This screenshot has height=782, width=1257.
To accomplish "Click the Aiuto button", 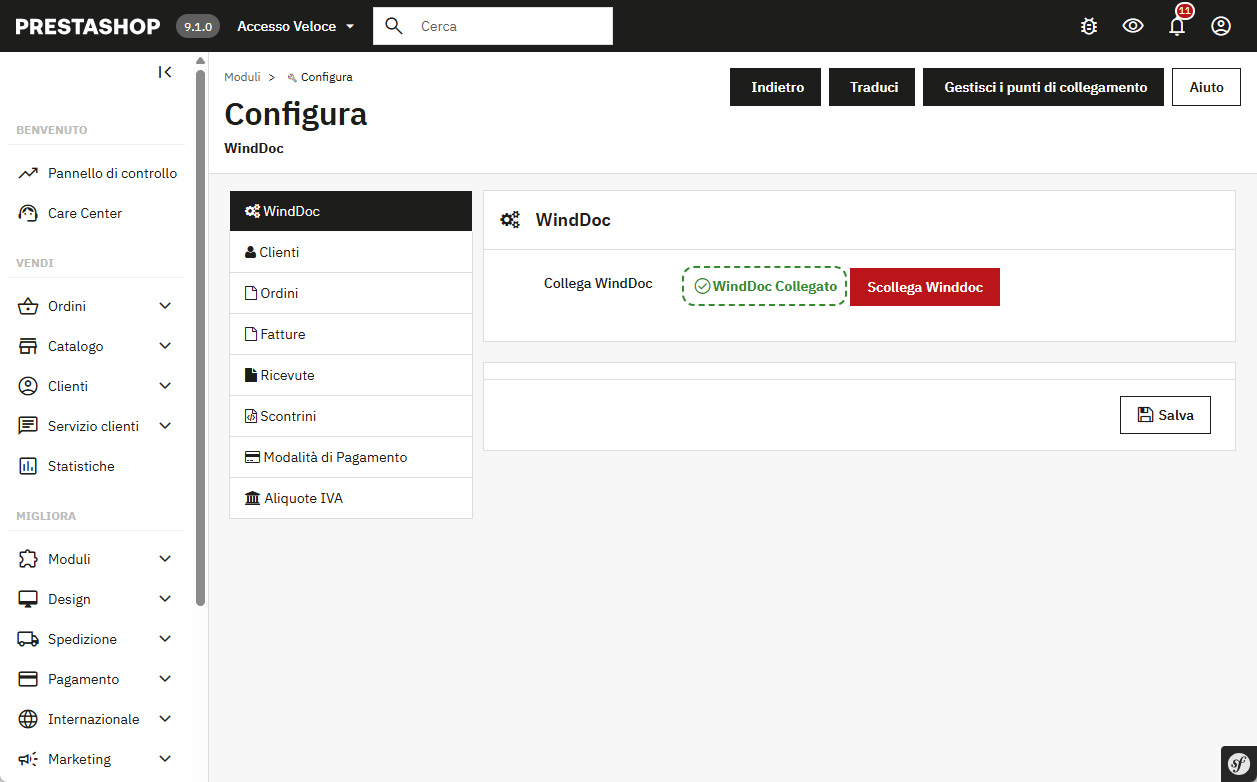I will pos(1206,87).
